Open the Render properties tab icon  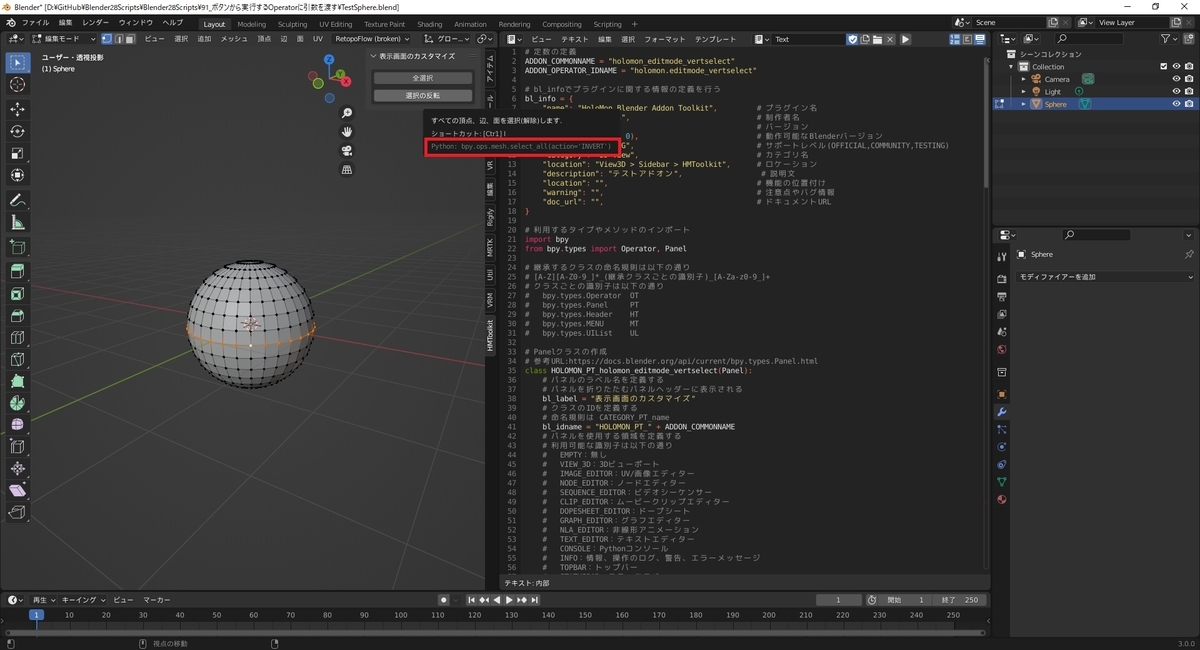click(1002, 278)
